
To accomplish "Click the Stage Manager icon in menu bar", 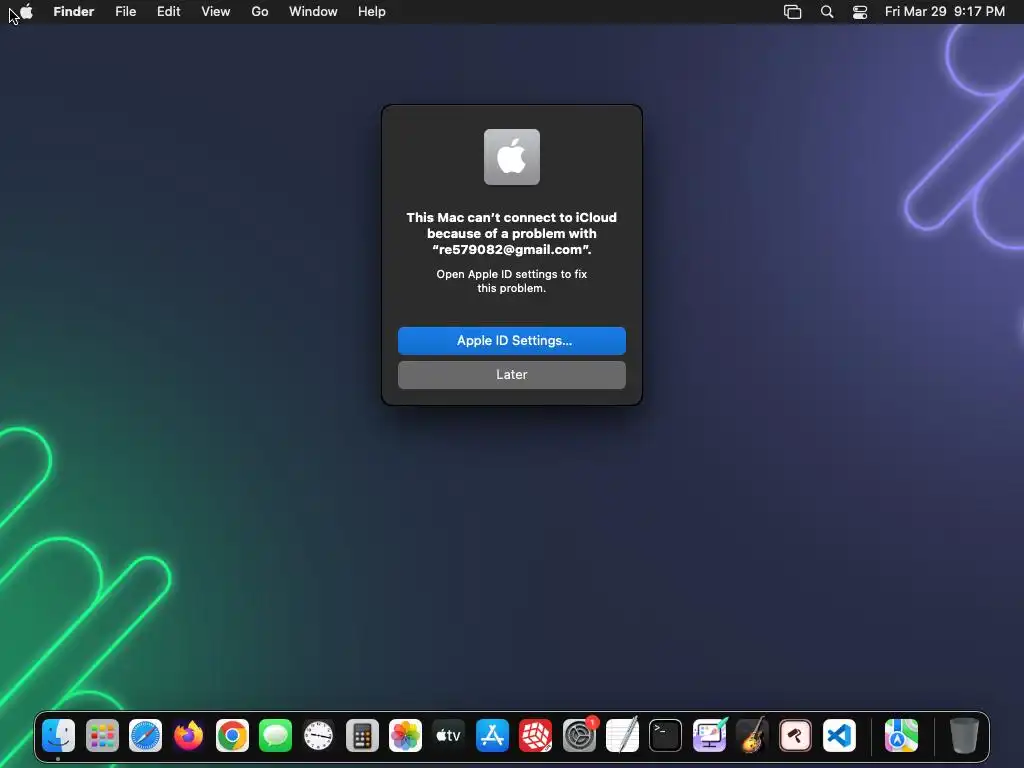I will (x=792, y=12).
